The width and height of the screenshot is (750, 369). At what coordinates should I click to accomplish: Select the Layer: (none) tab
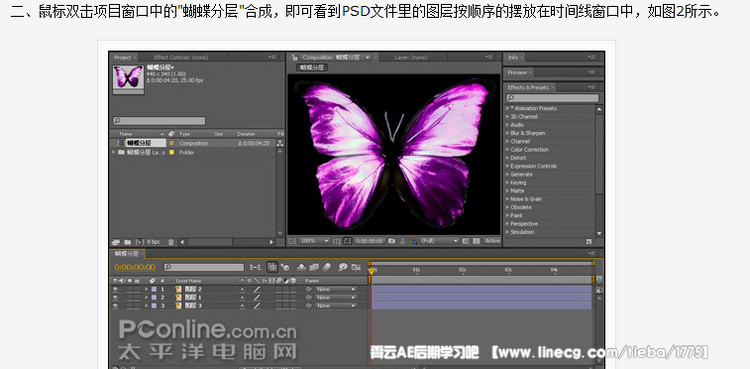click(410, 57)
